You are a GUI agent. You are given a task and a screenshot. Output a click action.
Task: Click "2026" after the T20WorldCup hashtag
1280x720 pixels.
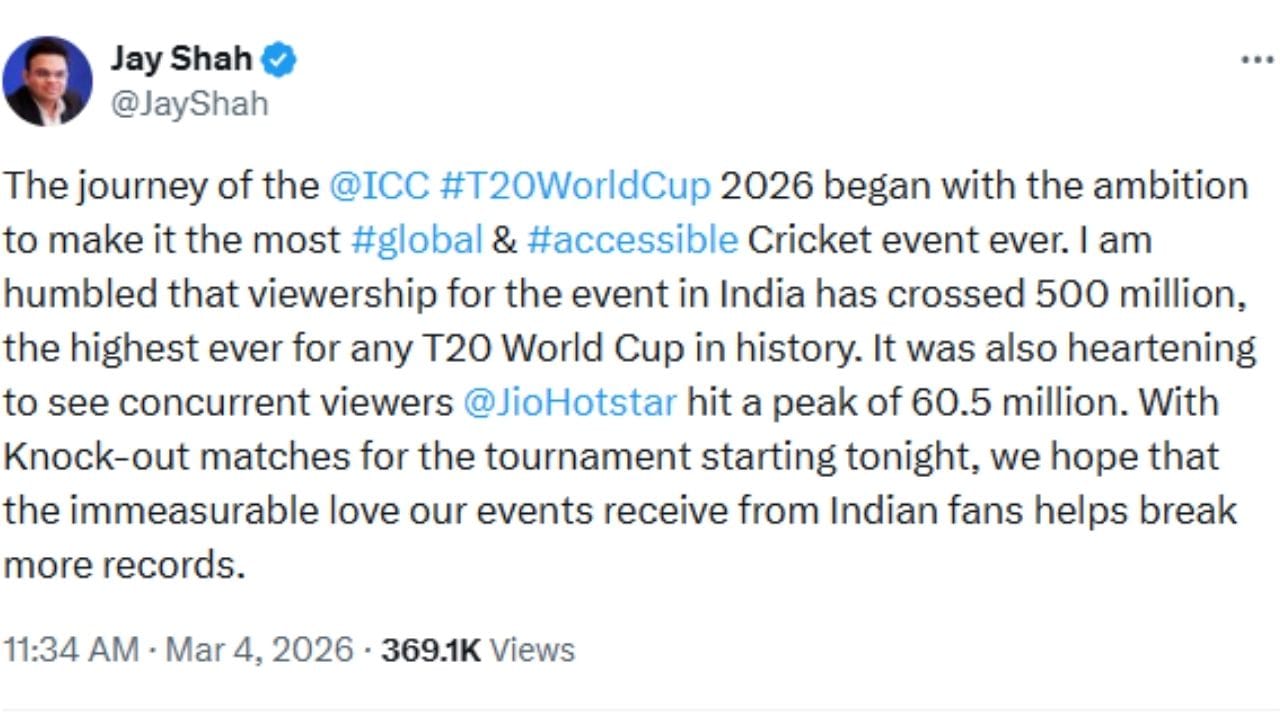767,187
